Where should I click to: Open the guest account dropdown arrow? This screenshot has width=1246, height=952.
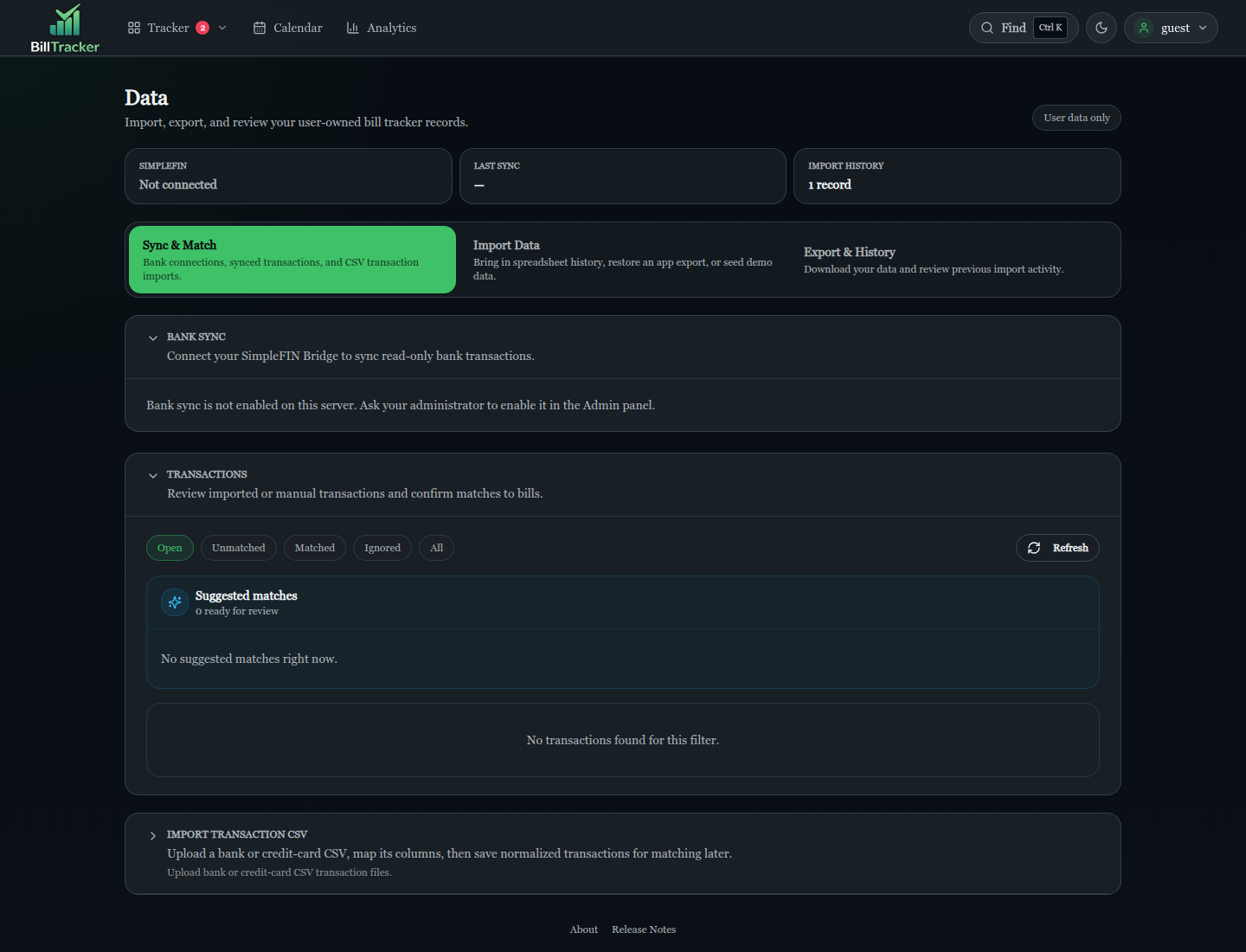tap(1203, 28)
